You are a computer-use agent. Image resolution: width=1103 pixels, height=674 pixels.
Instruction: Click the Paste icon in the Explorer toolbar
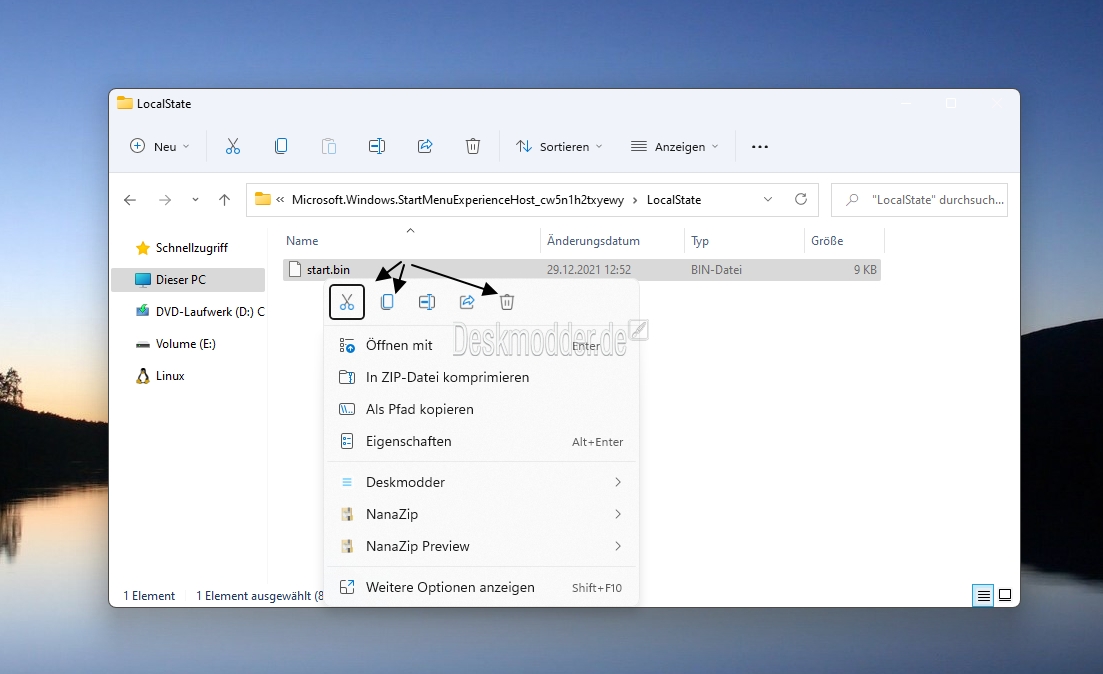click(x=329, y=146)
